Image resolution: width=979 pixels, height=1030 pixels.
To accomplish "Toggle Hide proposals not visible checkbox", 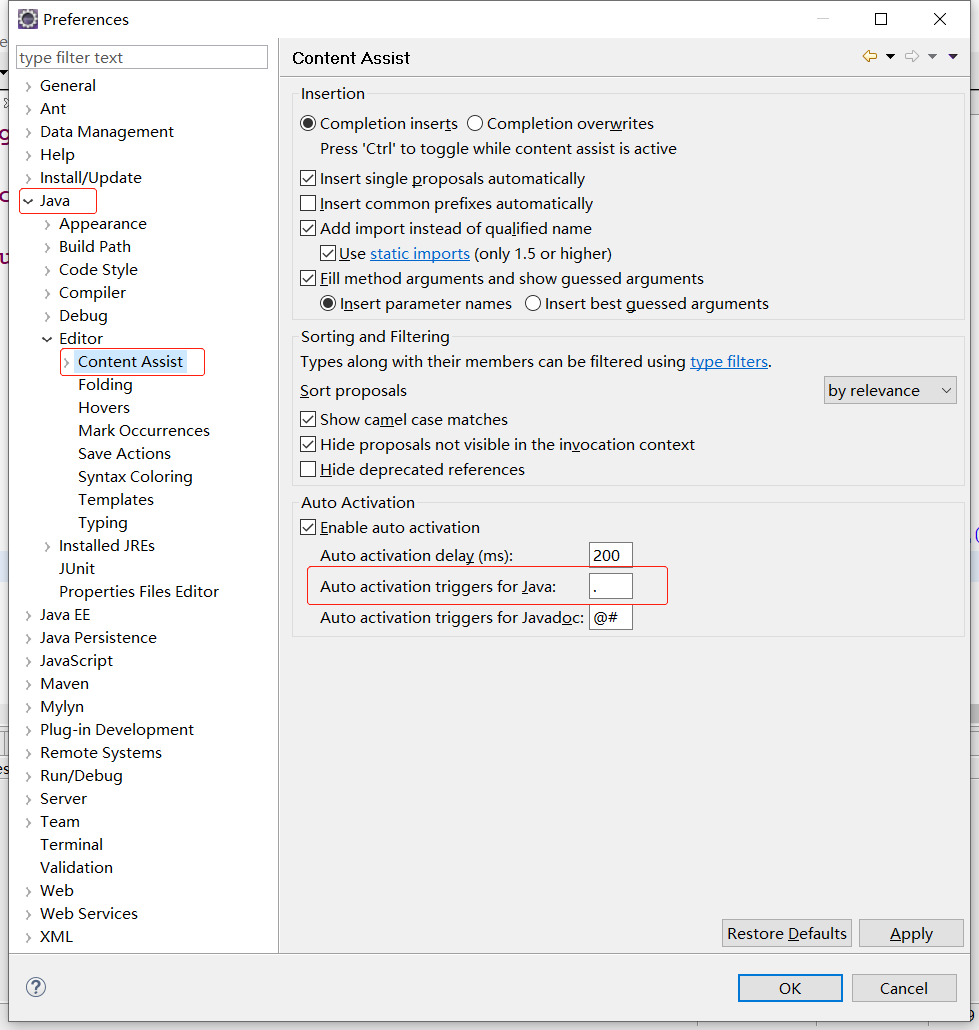I will coord(308,445).
